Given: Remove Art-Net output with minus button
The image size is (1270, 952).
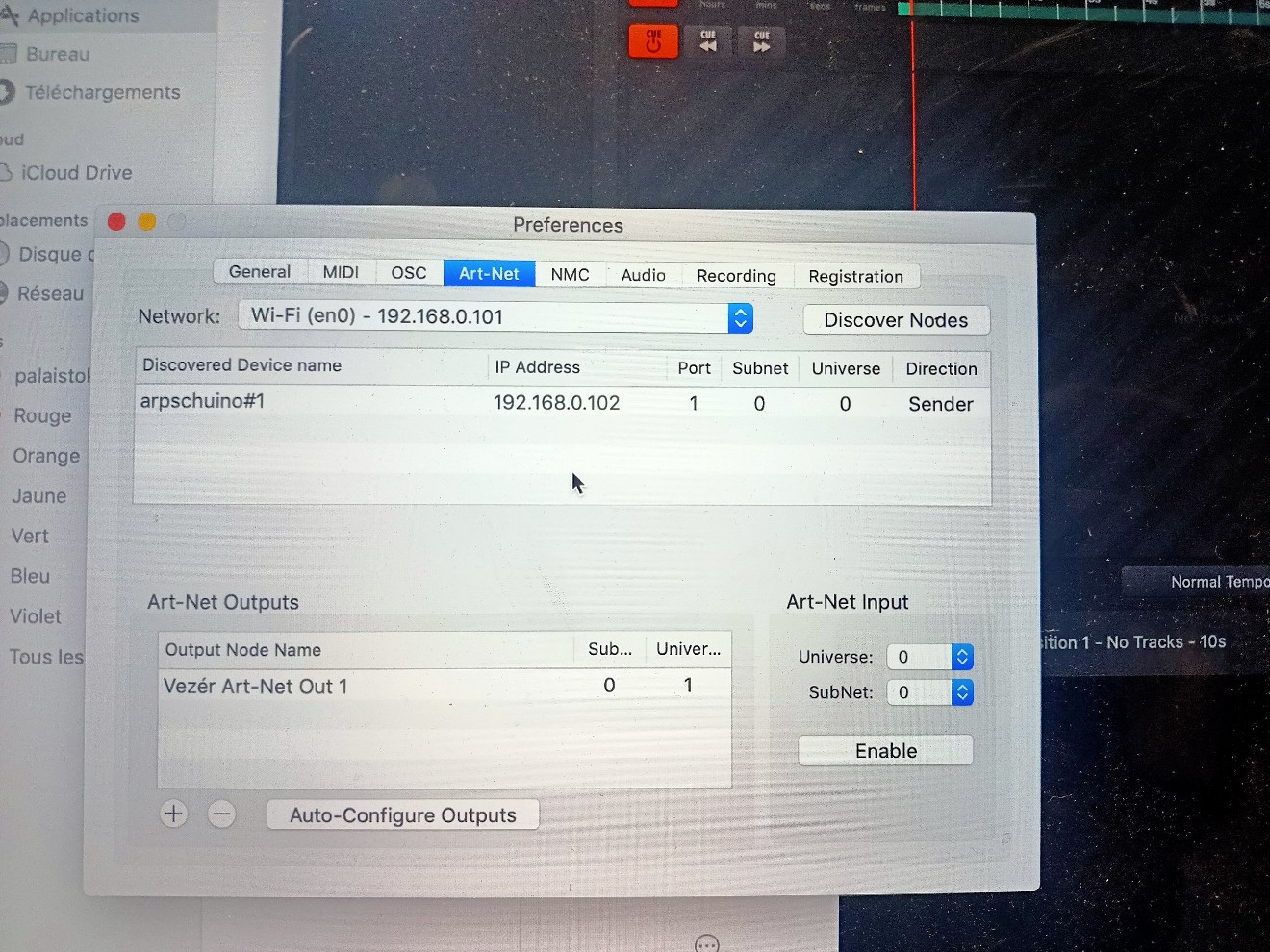Looking at the screenshot, I should click(222, 814).
